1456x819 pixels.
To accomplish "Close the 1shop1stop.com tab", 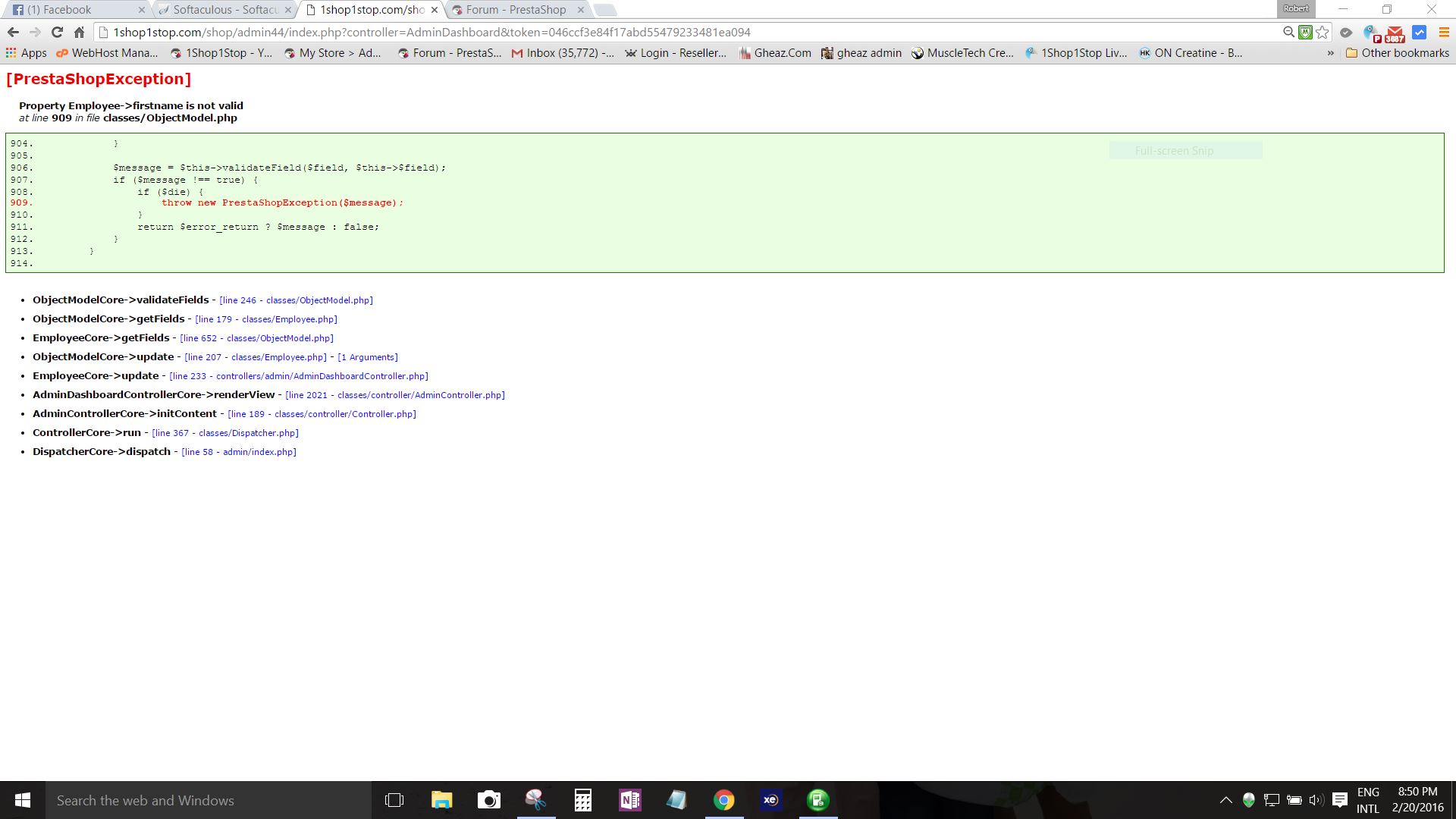I will [435, 10].
